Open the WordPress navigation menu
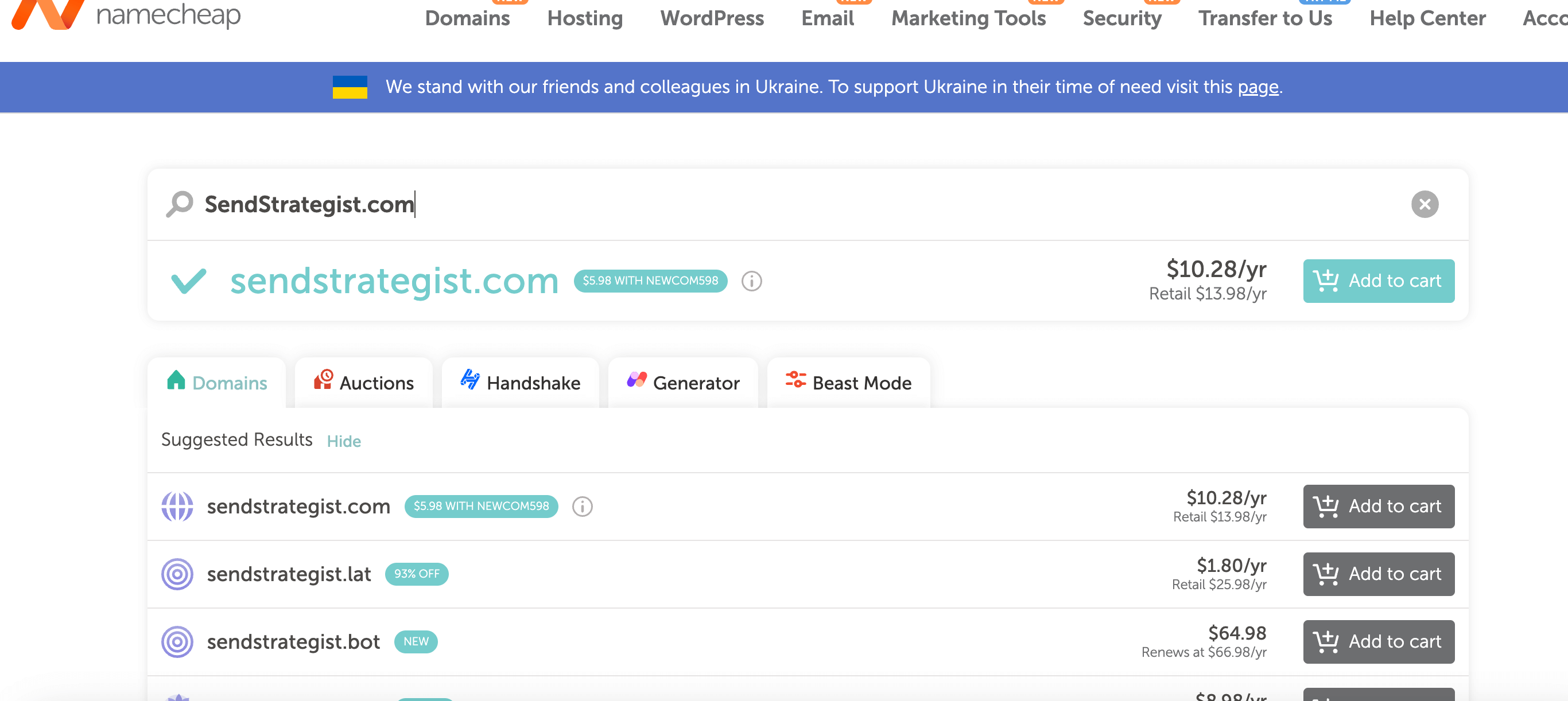Screen dimensions: 1568x701 pyautogui.click(x=712, y=18)
